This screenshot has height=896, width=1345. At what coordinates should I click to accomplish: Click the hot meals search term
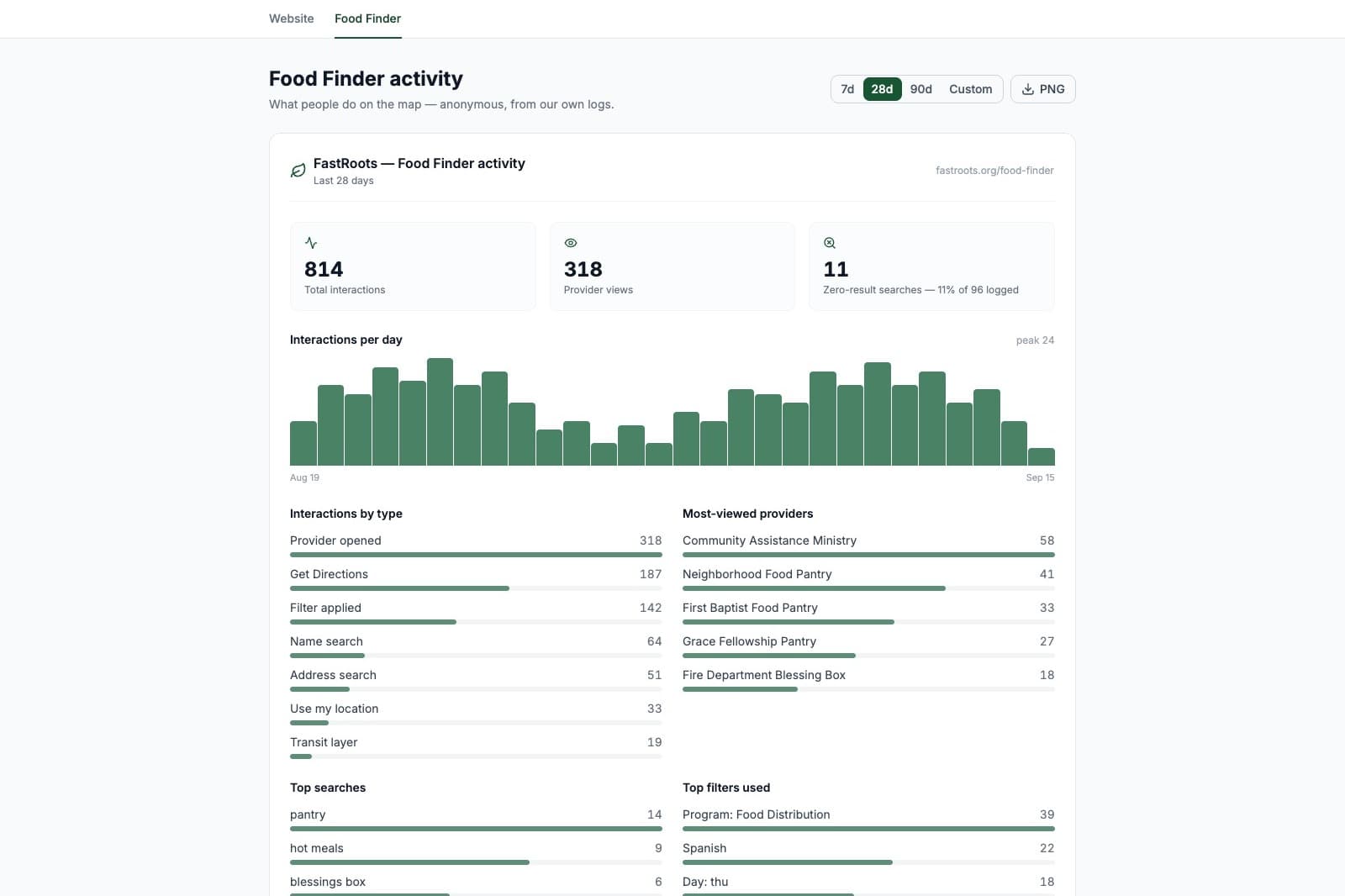(x=317, y=848)
